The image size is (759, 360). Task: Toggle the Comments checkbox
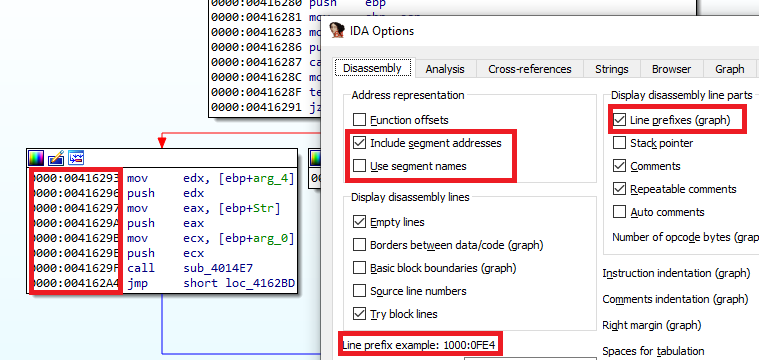(x=619, y=166)
